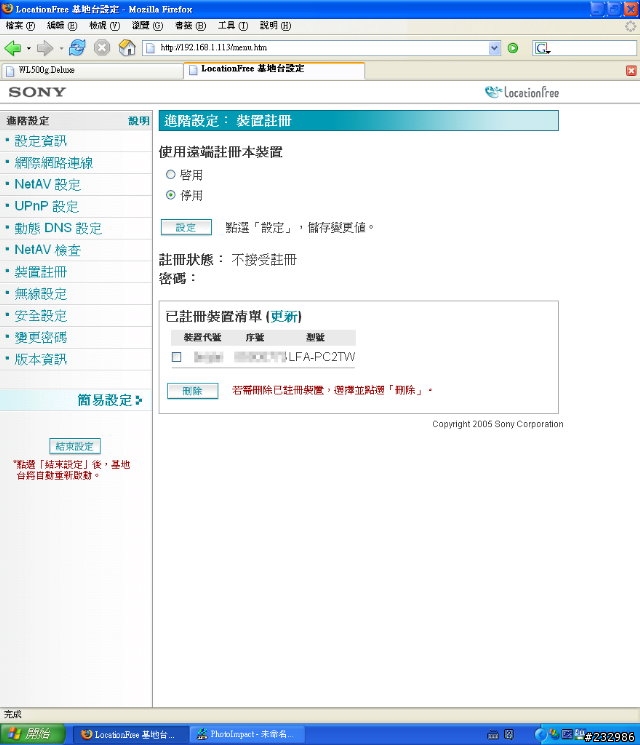Open 安全設定 sidebar link
The height and width of the screenshot is (745, 640).
[x=40, y=315]
